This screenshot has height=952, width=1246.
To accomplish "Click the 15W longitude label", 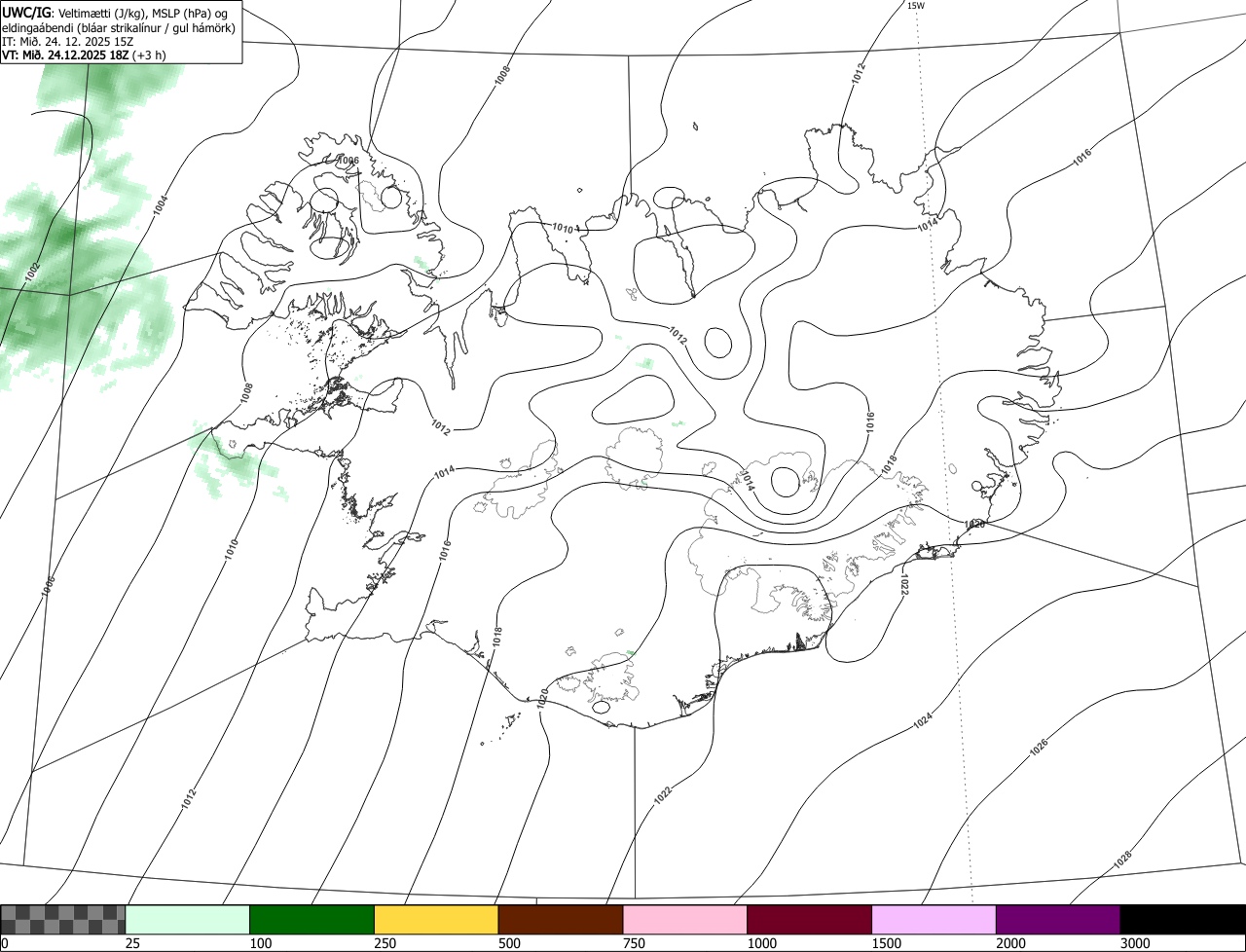I will tap(915, 5).
